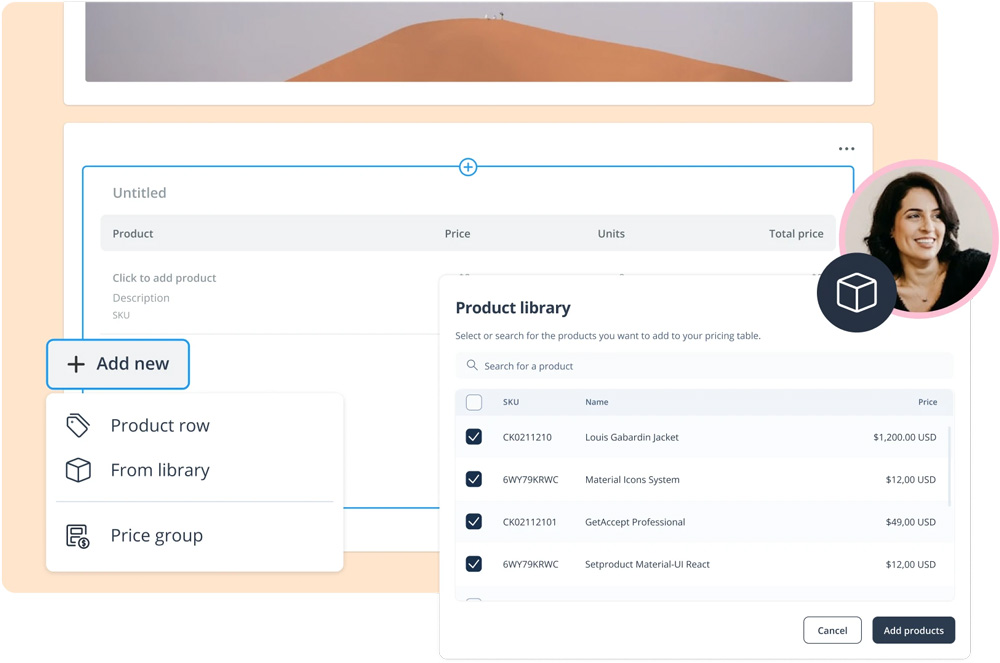
Task: Open the Add new dropdown
Action: (x=118, y=364)
